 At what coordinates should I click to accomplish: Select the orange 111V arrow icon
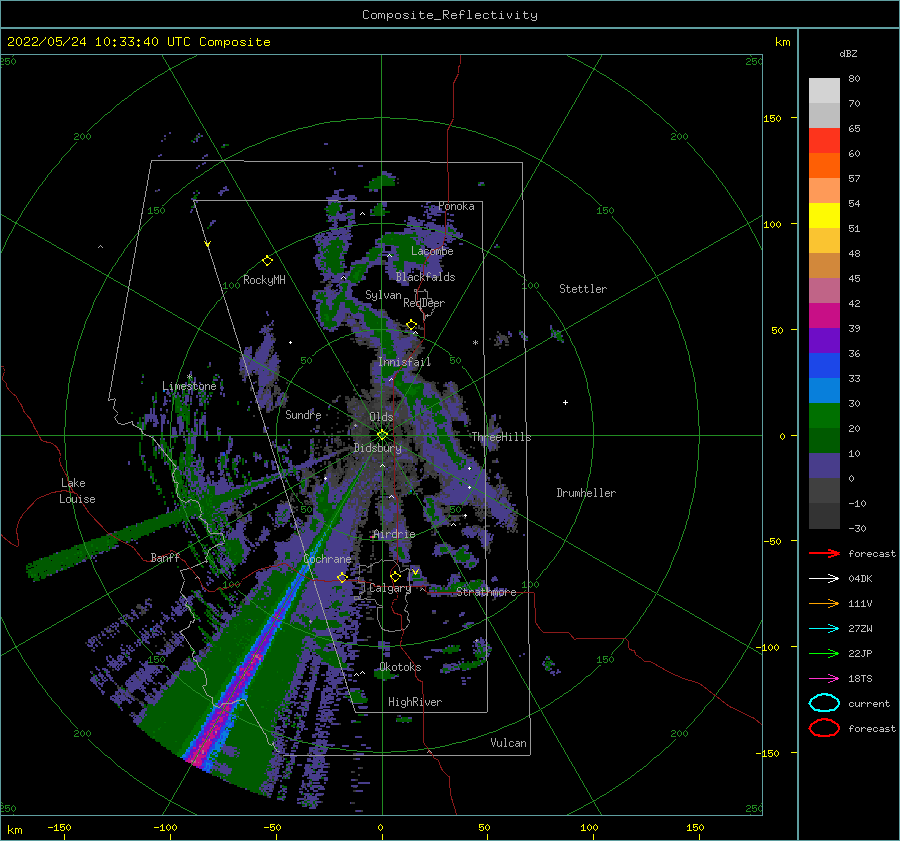[x=824, y=603]
